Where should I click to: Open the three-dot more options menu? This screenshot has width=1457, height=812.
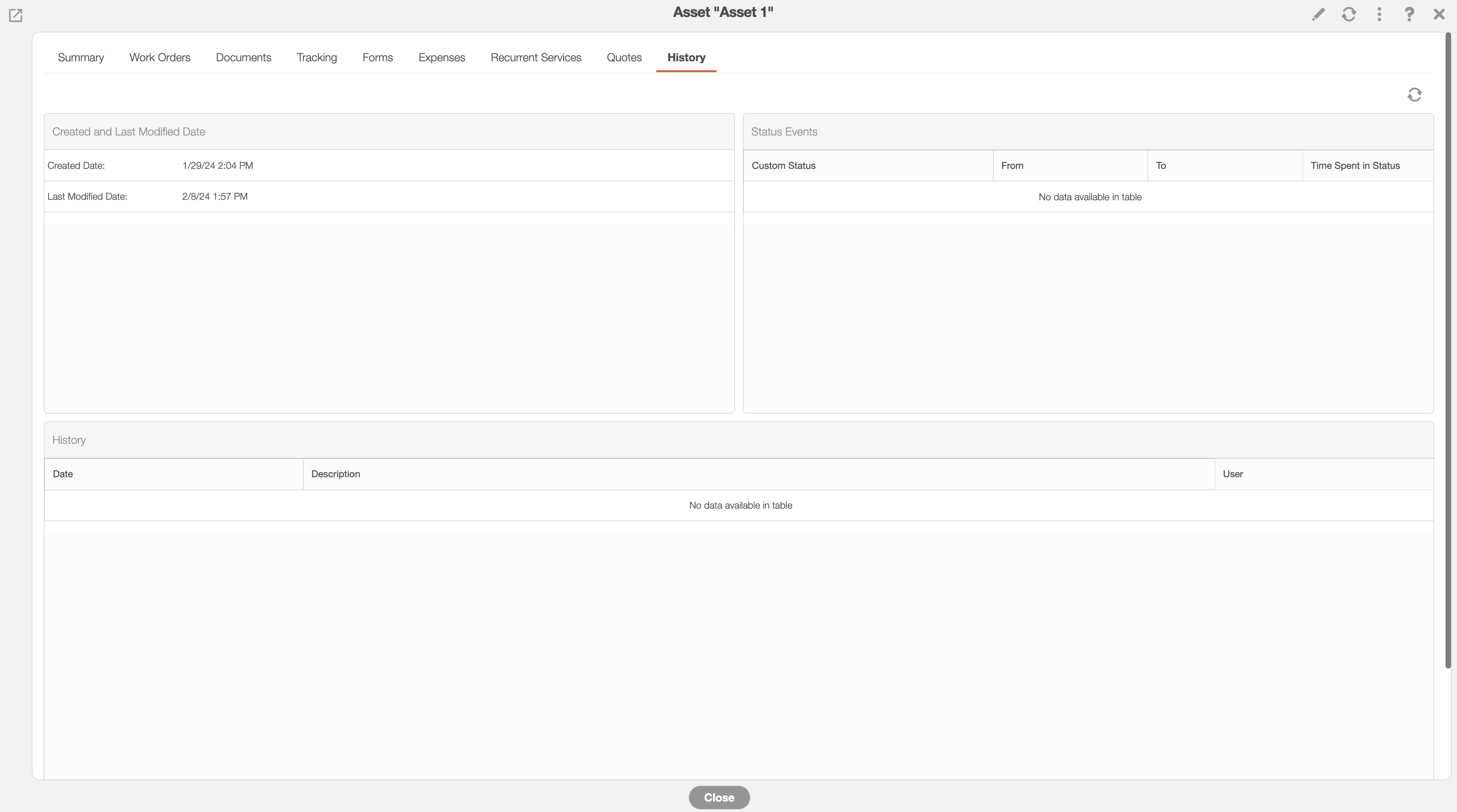point(1379,14)
